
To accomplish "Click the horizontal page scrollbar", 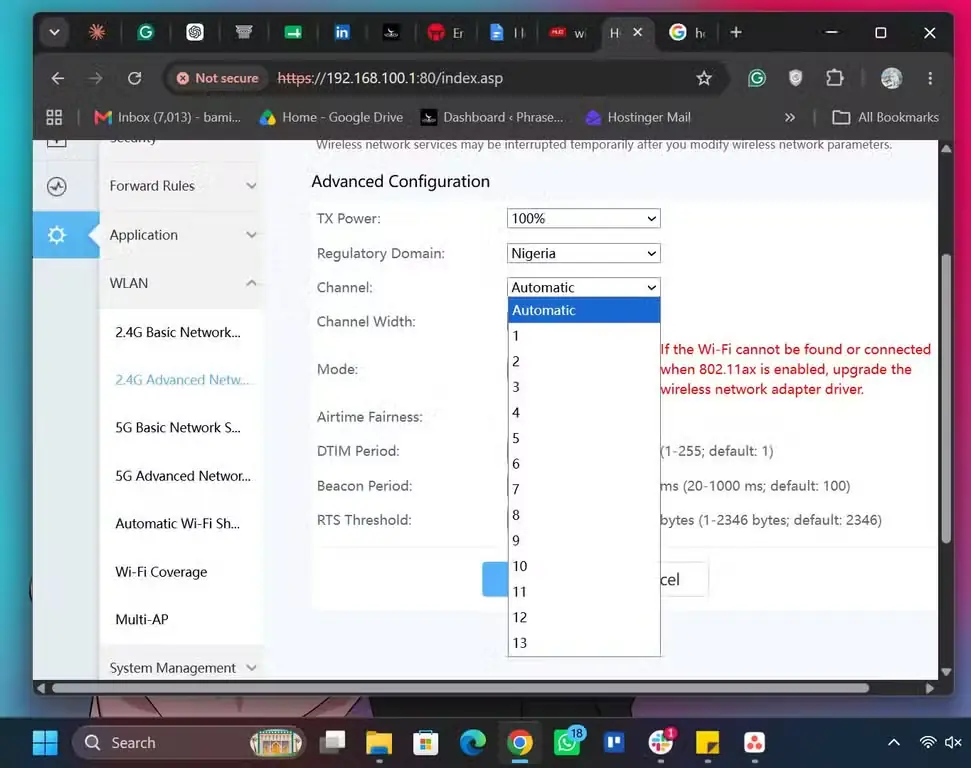I will click(x=460, y=688).
